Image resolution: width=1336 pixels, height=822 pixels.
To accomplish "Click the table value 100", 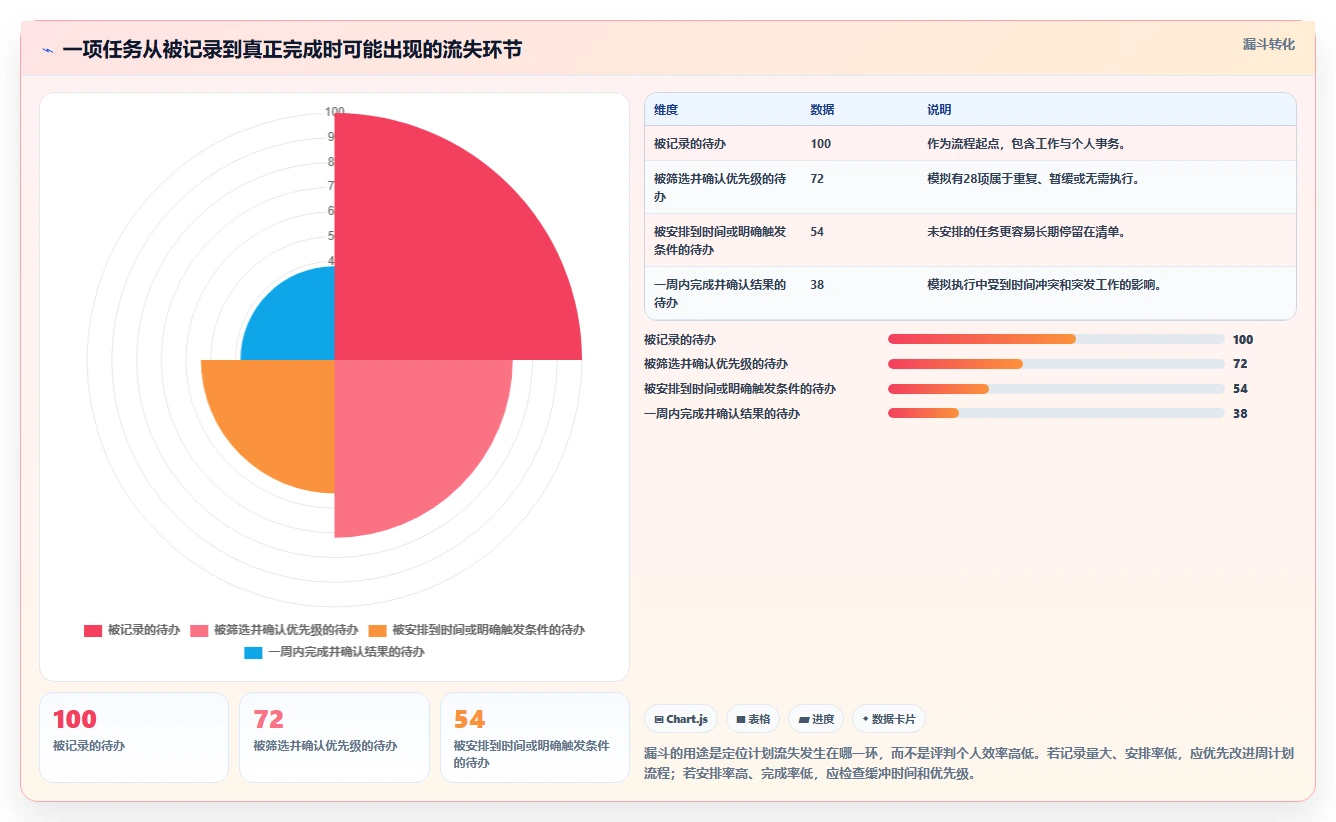I will [x=820, y=144].
